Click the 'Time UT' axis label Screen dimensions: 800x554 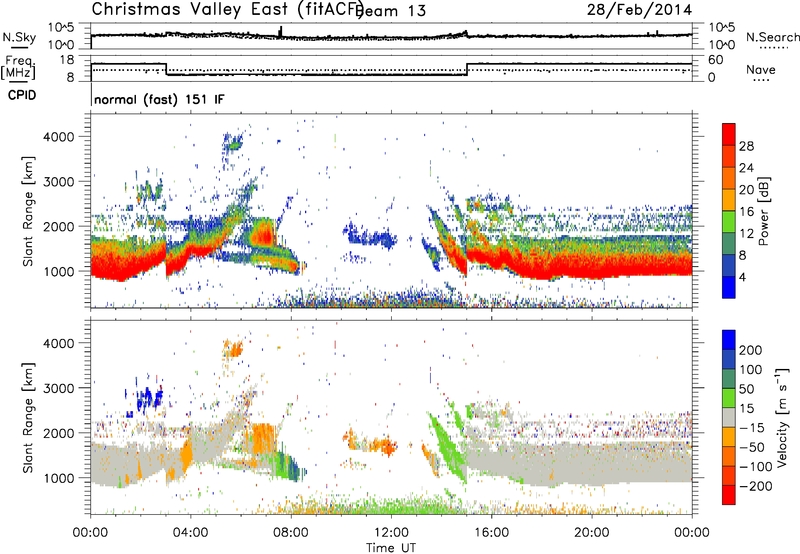coord(391,547)
